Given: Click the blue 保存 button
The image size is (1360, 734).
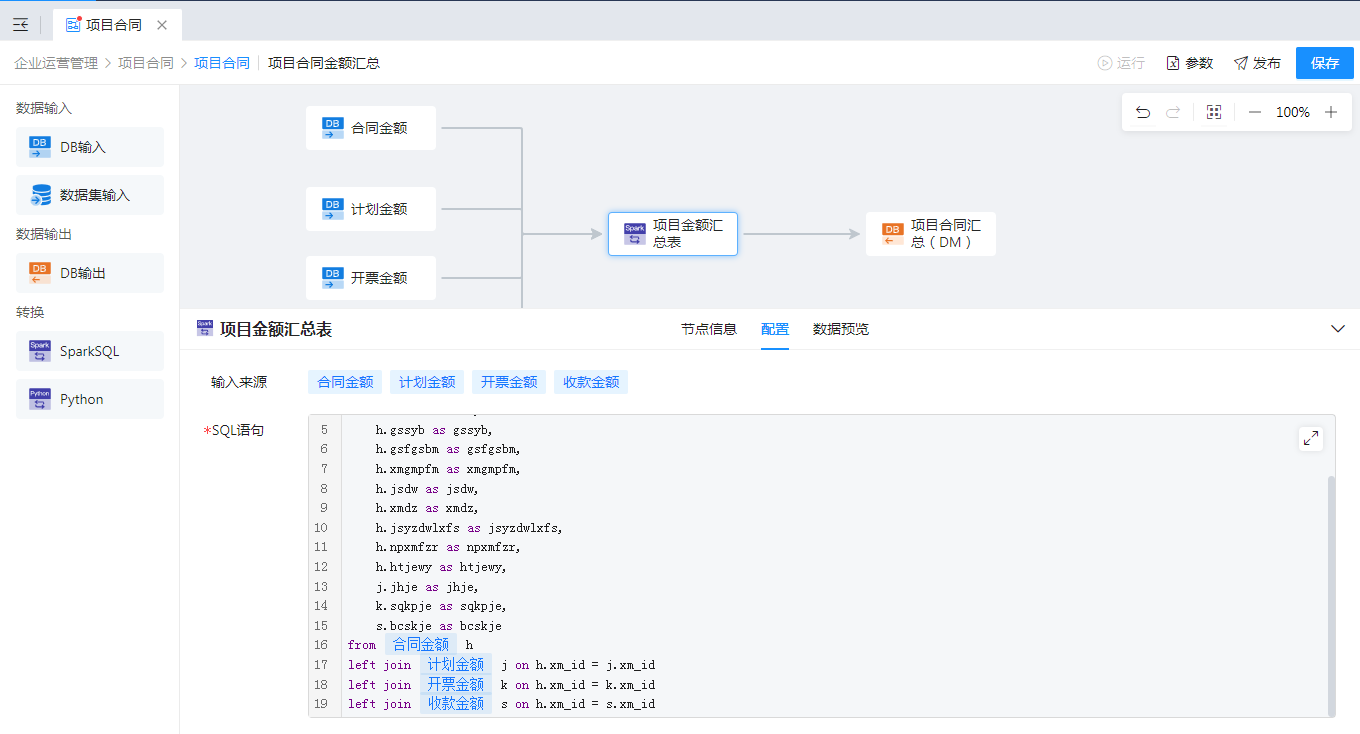Looking at the screenshot, I should point(1325,63).
